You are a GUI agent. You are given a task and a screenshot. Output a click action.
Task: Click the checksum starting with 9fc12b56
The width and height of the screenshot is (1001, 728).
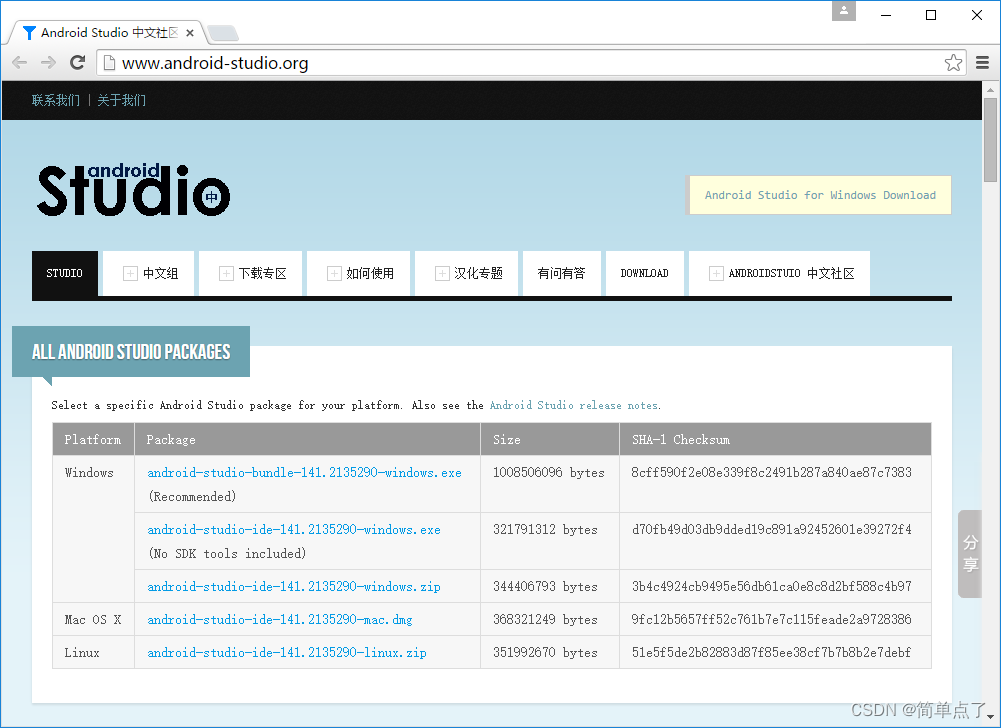(771, 619)
